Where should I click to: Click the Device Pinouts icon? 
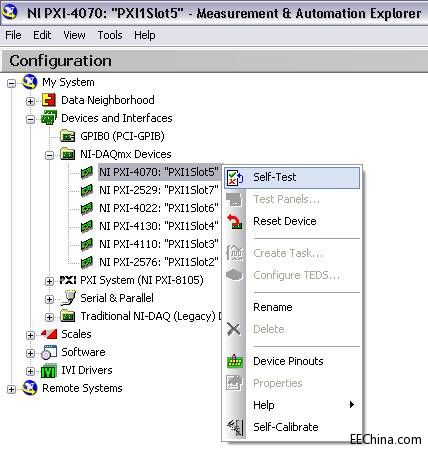tap(235, 361)
